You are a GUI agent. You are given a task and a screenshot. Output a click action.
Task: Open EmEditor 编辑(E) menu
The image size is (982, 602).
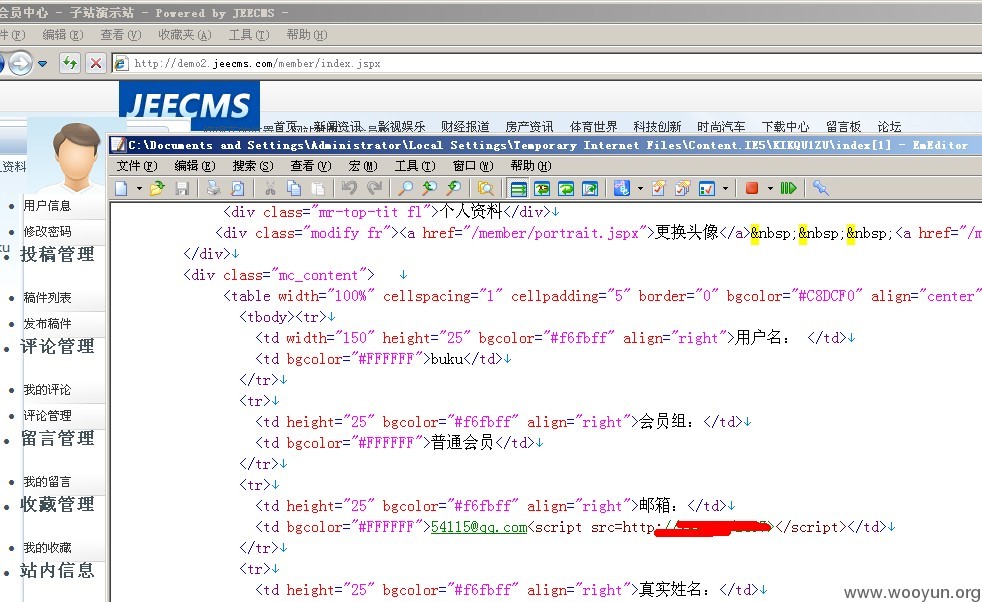click(x=195, y=166)
